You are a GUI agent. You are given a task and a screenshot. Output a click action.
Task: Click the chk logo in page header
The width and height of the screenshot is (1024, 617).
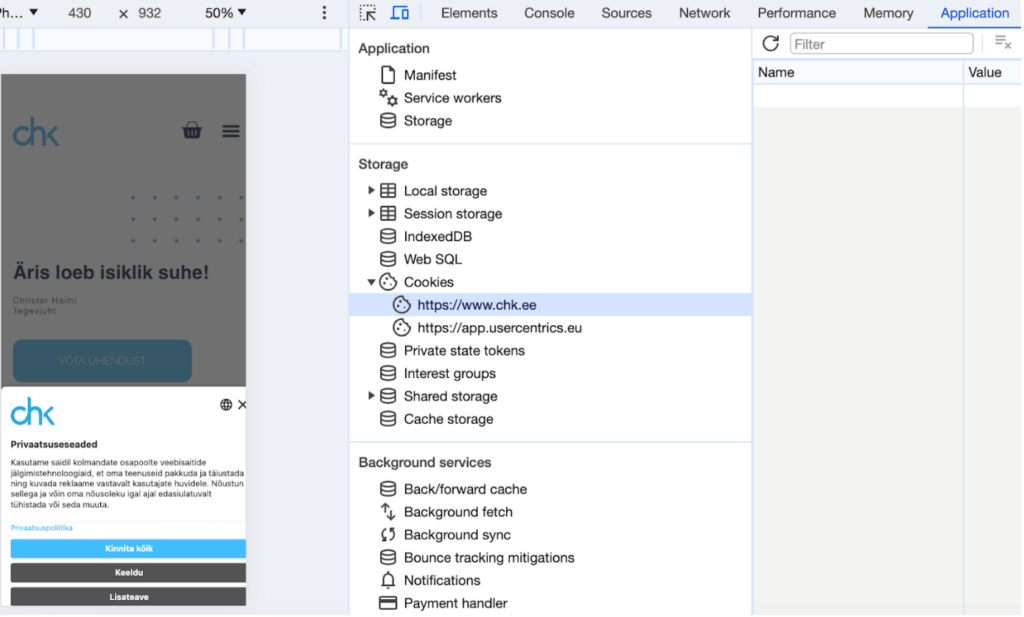tap(36, 132)
